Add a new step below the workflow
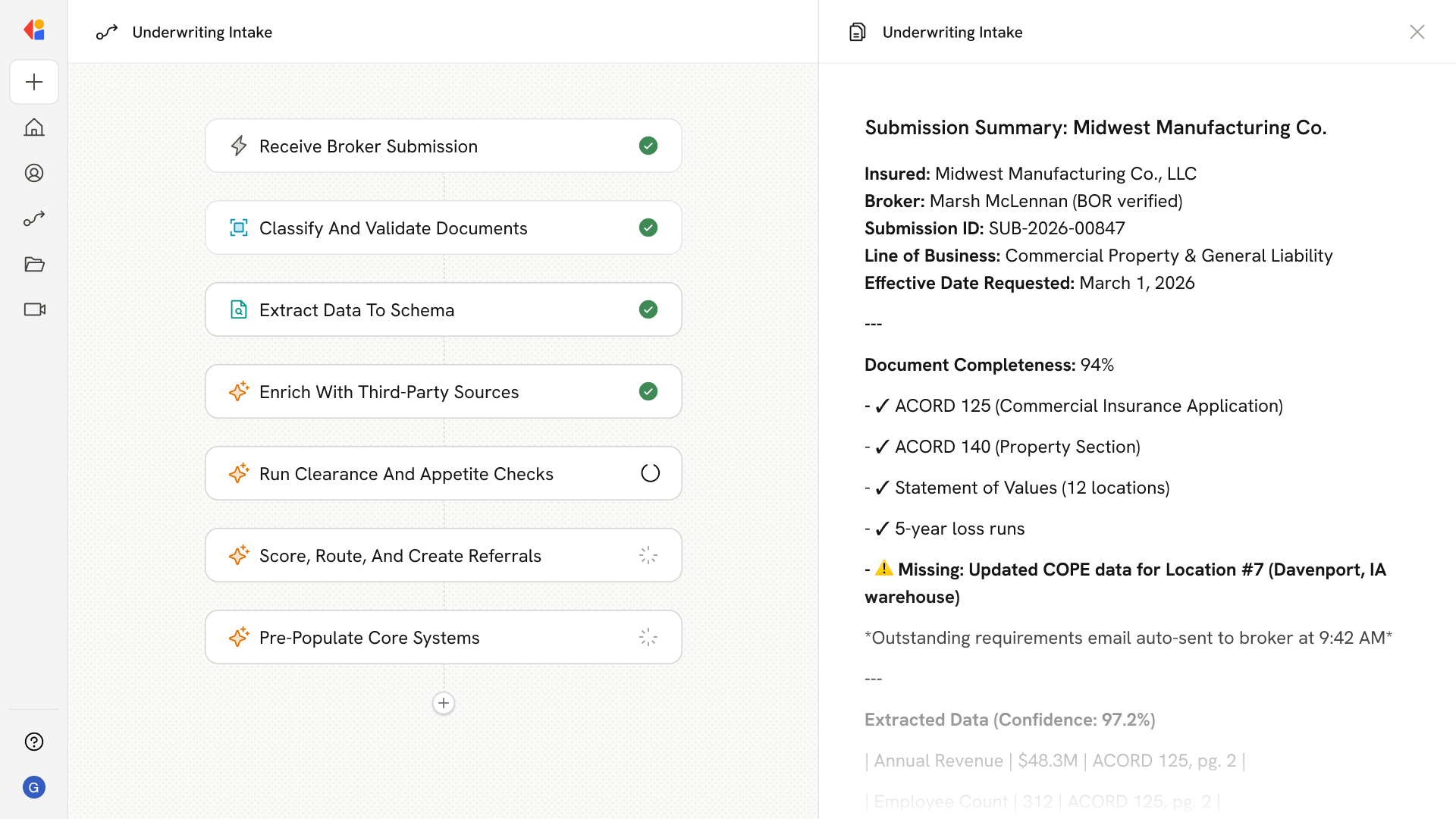Image resolution: width=1456 pixels, height=819 pixels. [x=444, y=703]
